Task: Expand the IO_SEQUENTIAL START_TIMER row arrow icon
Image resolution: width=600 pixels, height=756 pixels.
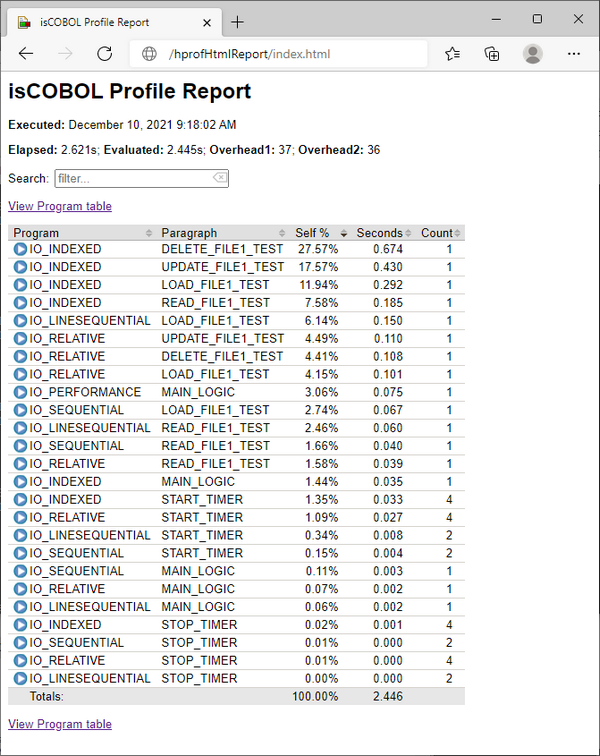Action: 20,553
